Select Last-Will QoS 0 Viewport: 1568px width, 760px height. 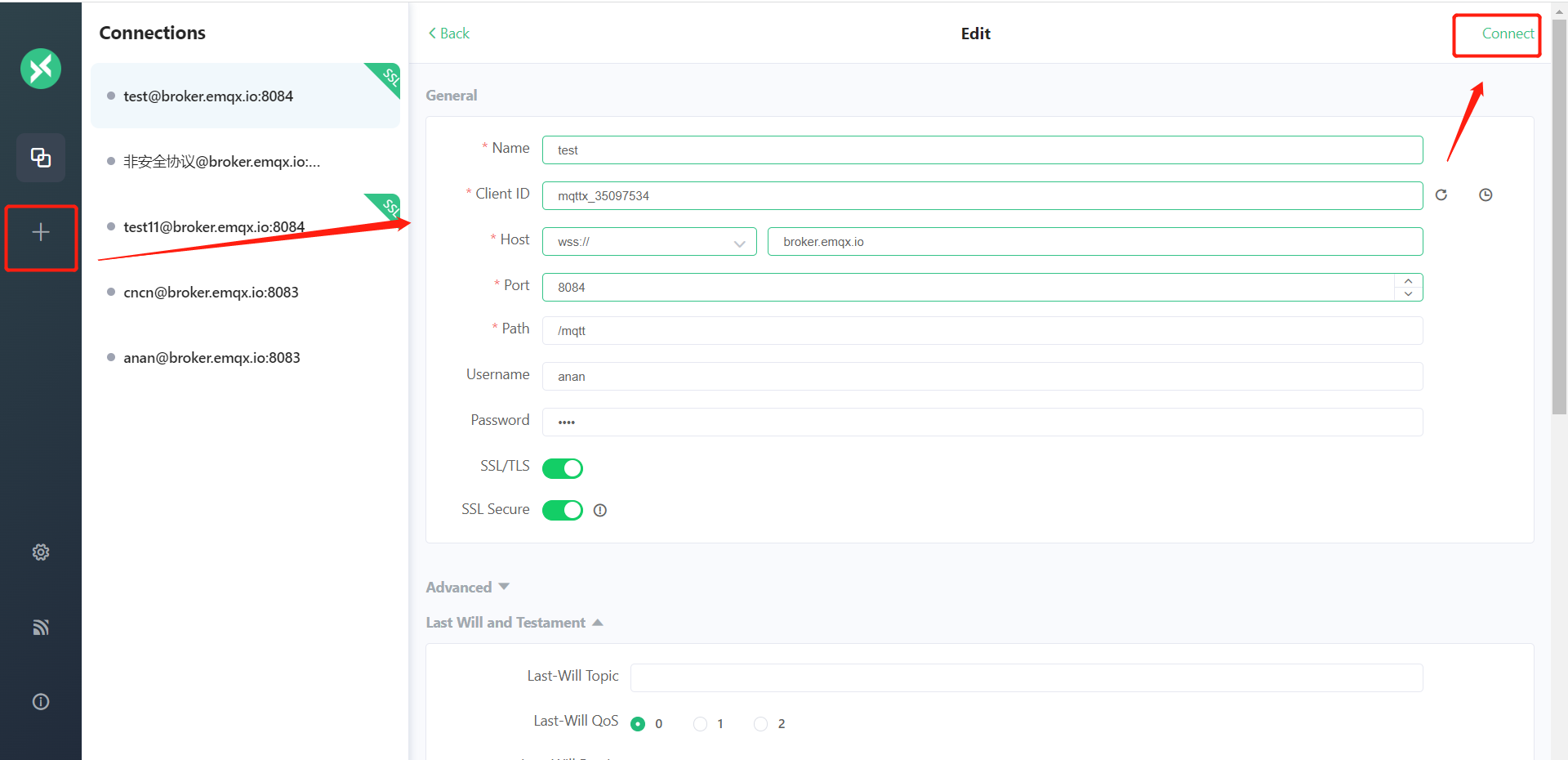[638, 724]
